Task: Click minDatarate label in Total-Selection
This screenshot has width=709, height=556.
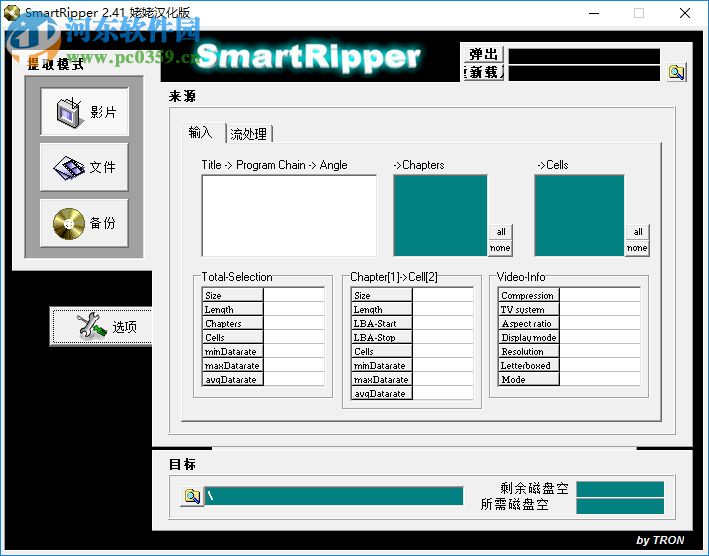Action: (232, 351)
